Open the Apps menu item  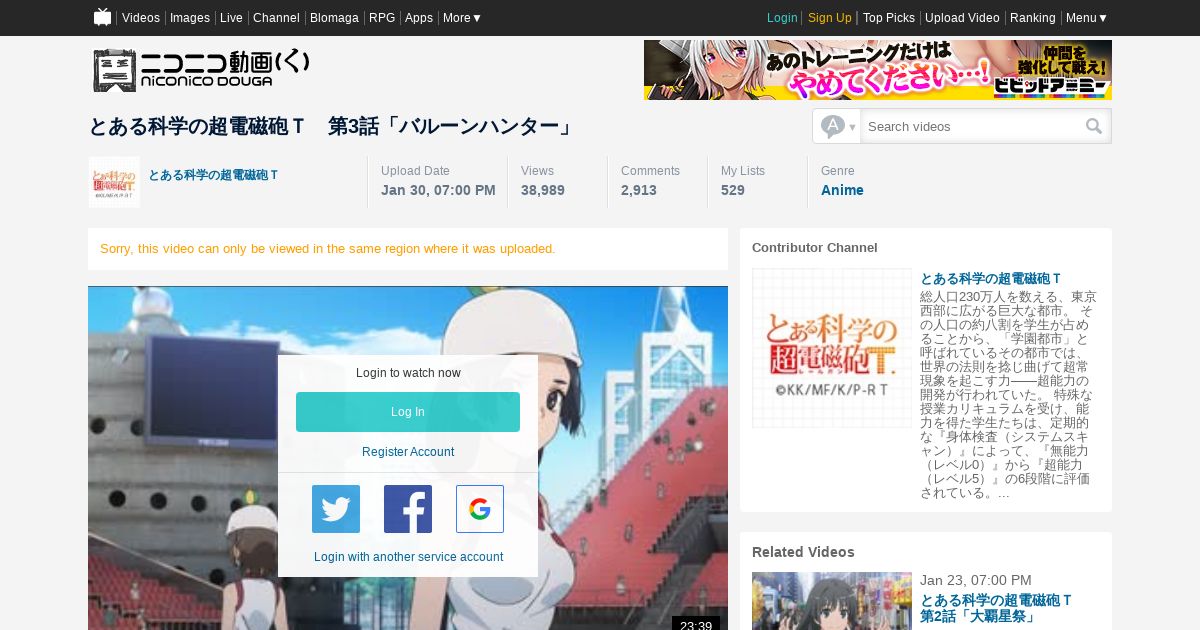coord(419,18)
